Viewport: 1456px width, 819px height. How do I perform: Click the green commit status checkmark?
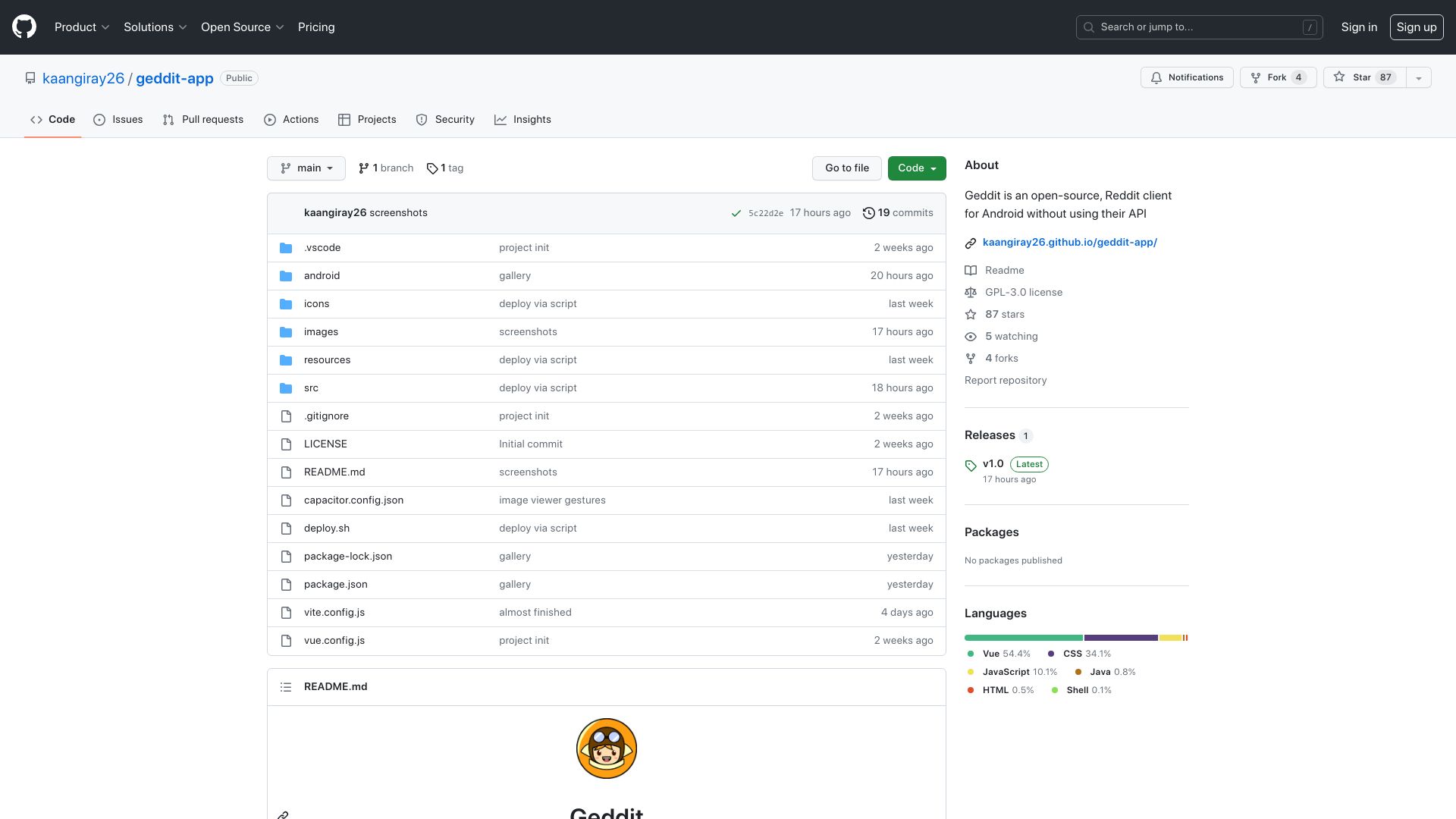click(x=736, y=213)
